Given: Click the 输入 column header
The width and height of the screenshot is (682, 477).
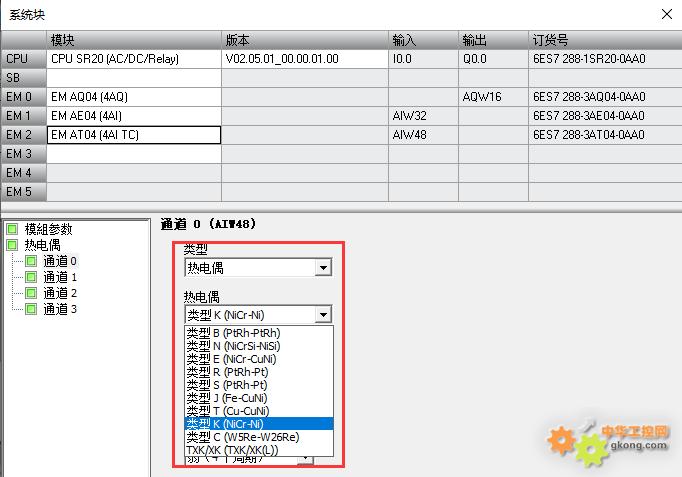Looking at the screenshot, I should point(423,40).
